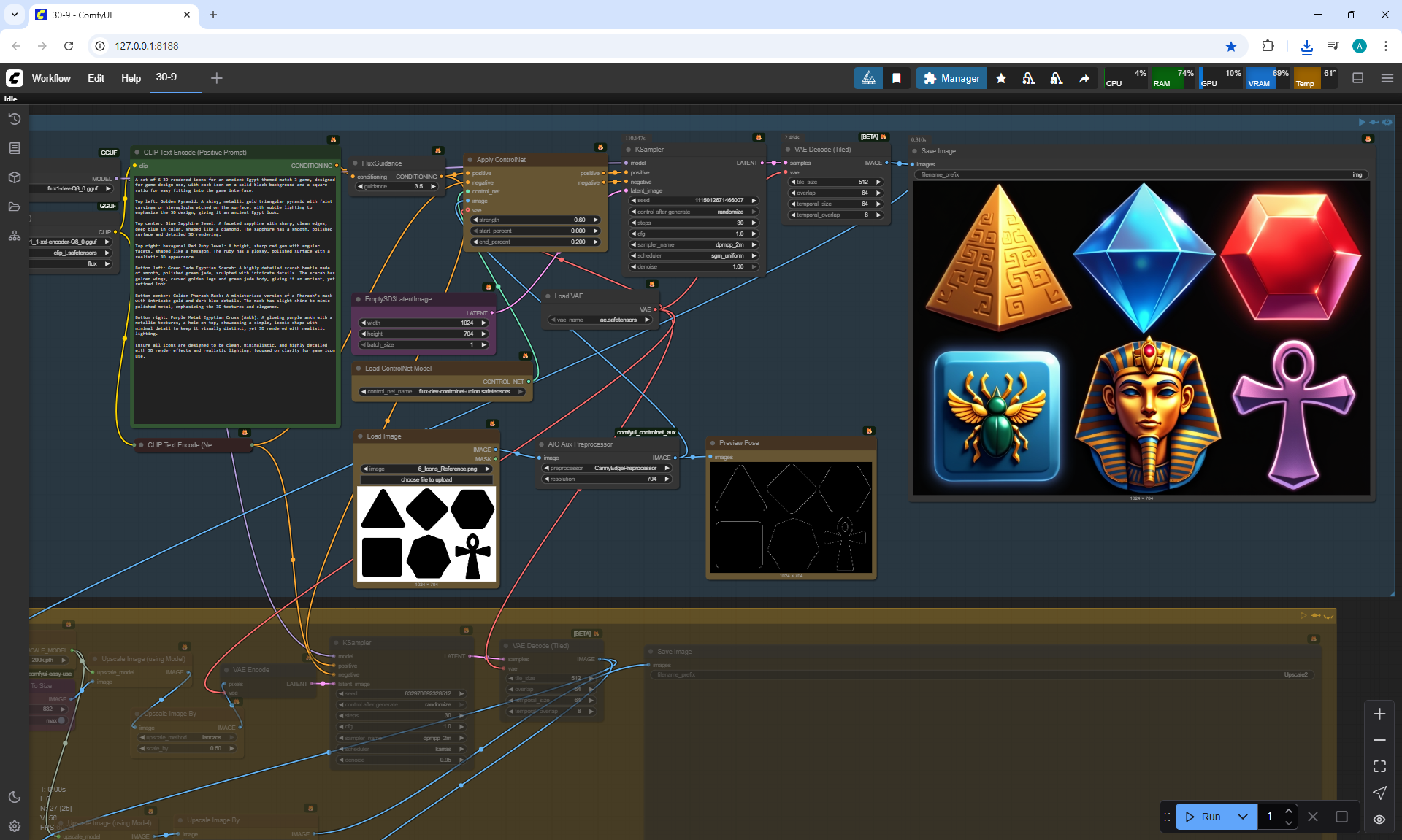Viewport: 1402px width, 840px height.
Task: Open the node library cube icon
Action: (x=14, y=177)
